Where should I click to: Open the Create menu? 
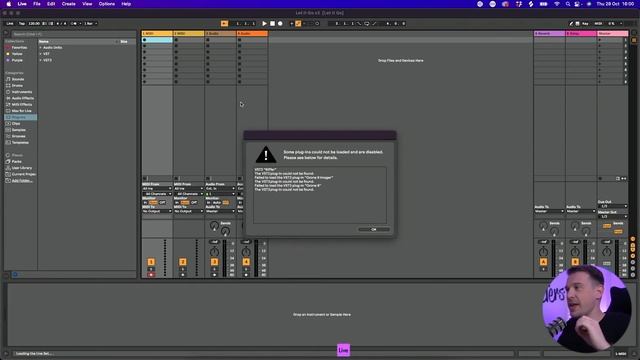point(69,4)
